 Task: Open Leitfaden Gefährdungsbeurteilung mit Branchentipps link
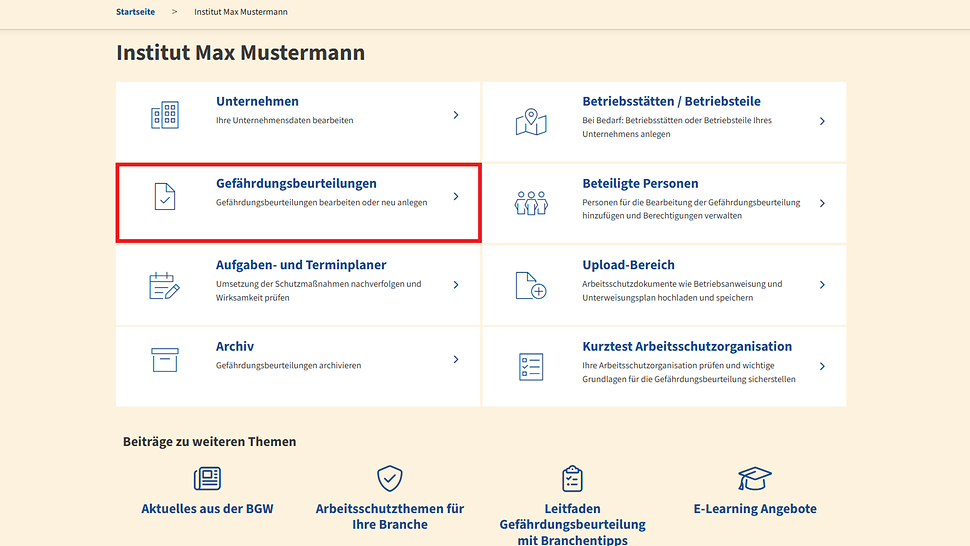[572, 523]
